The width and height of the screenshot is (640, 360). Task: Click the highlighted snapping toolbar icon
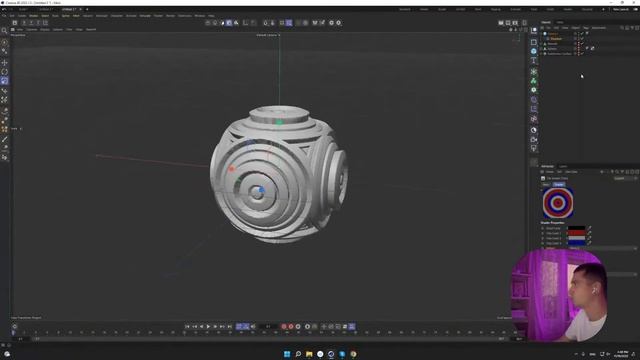pyautogui.click(x=229, y=23)
